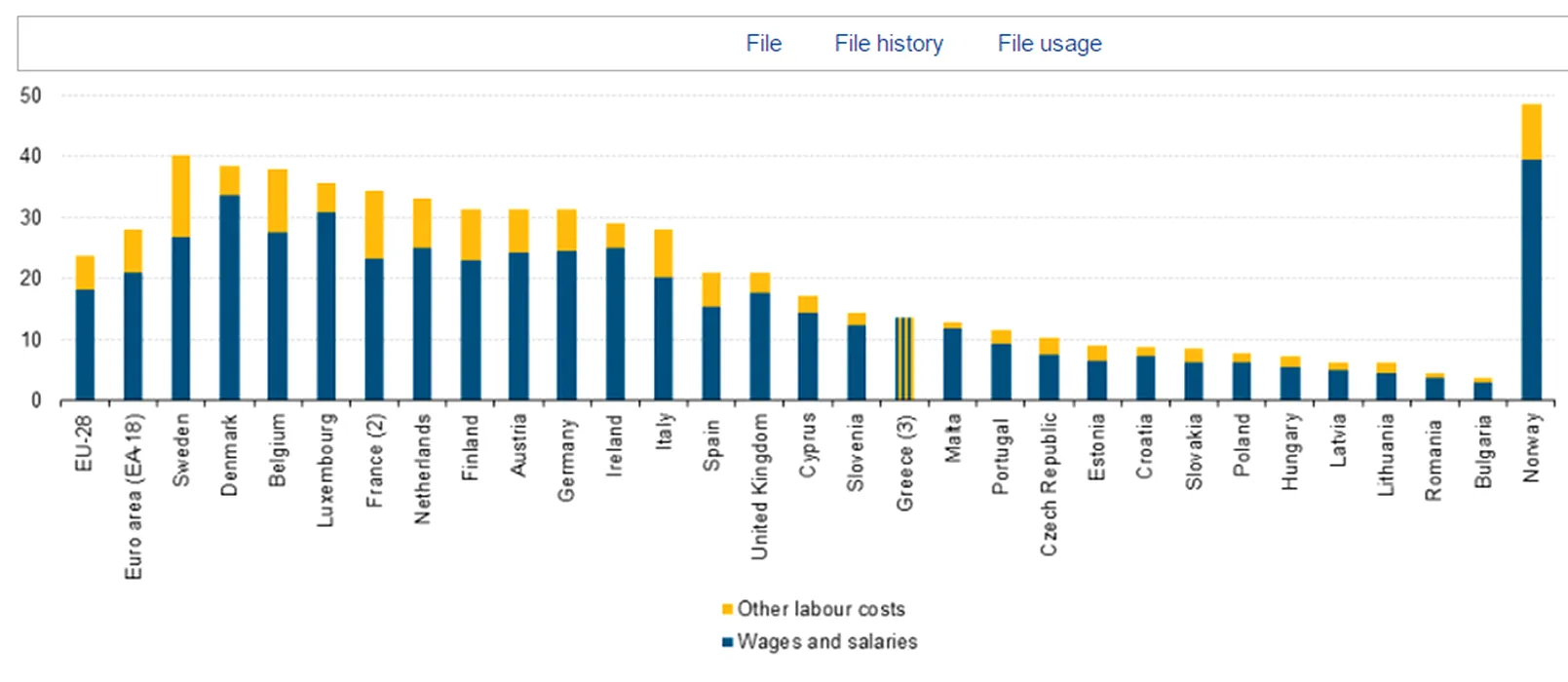The width and height of the screenshot is (1568, 682).
Task: Click the blue part of Denmark's bar
Action: [229, 297]
